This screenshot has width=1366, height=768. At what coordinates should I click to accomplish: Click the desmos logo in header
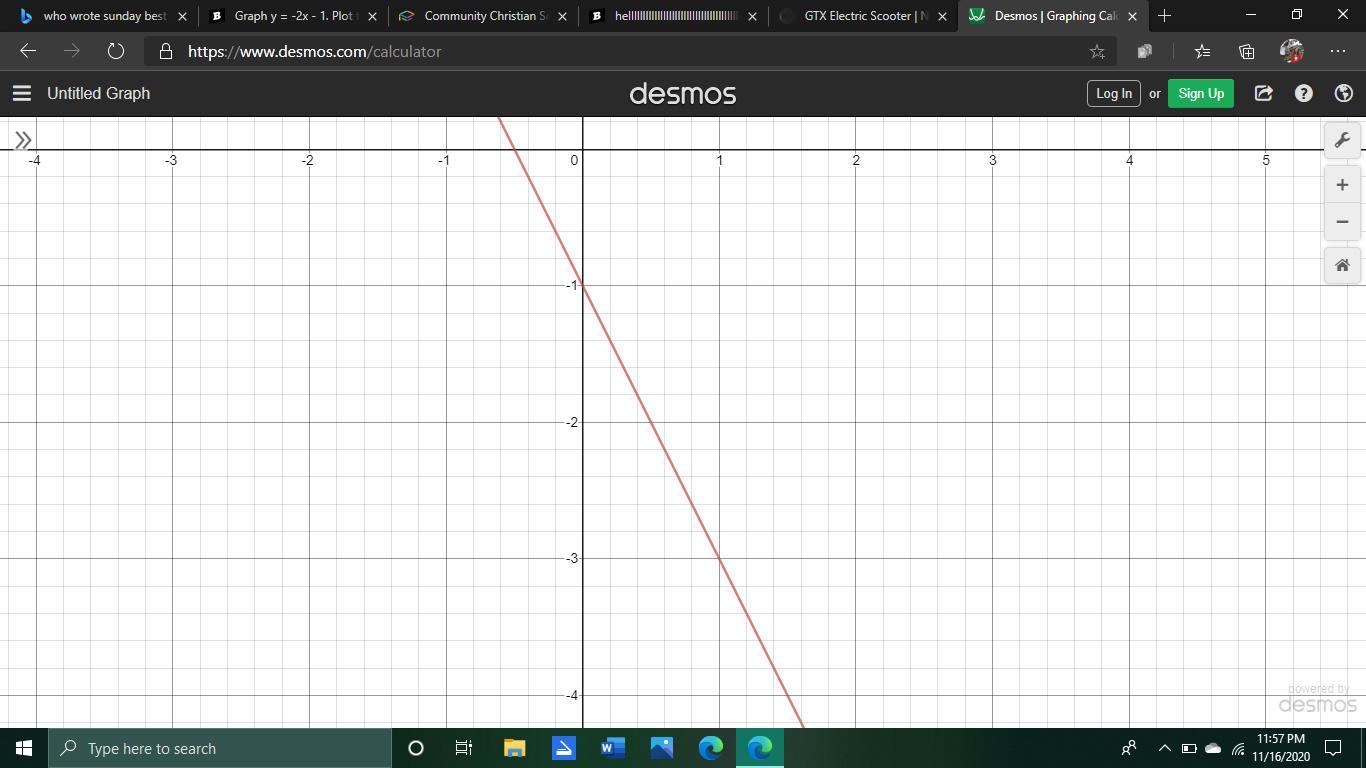tap(683, 94)
